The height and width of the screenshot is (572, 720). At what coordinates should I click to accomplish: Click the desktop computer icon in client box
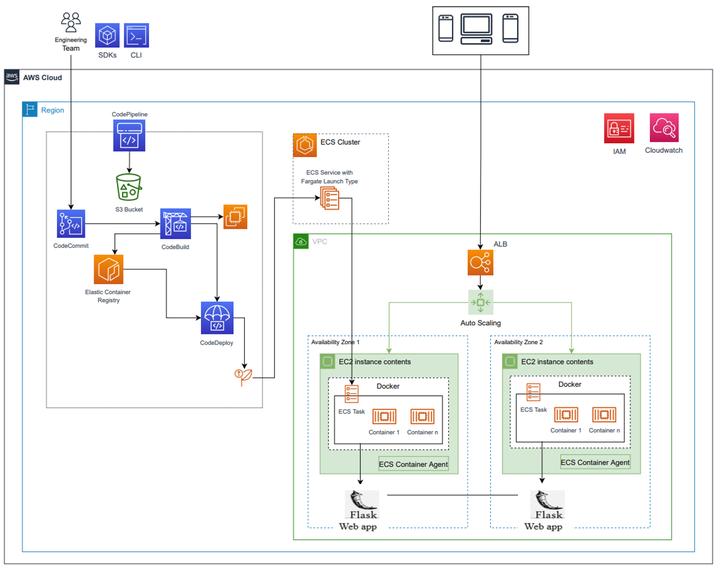pos(477,29)
